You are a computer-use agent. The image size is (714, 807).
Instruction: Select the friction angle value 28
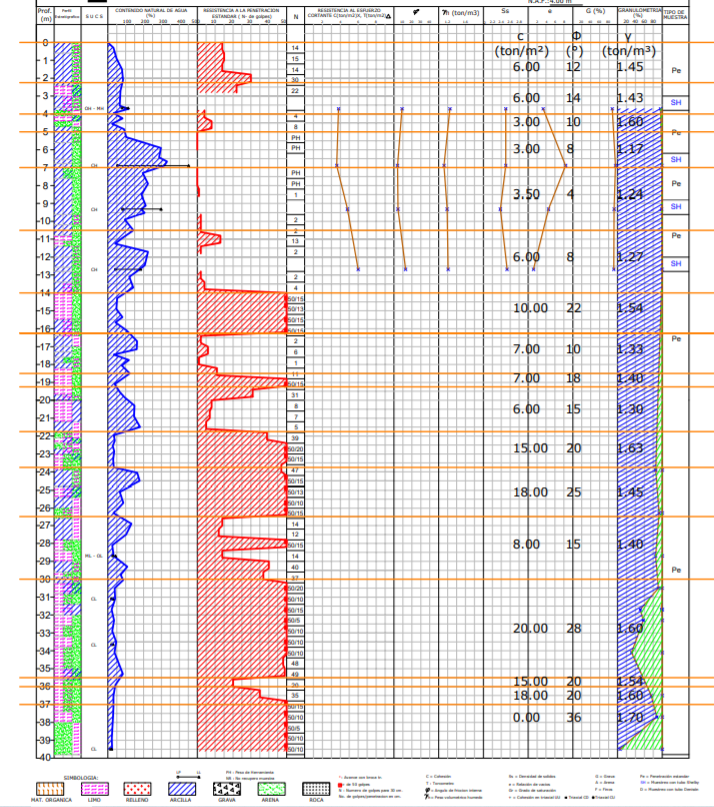(574, 628)
